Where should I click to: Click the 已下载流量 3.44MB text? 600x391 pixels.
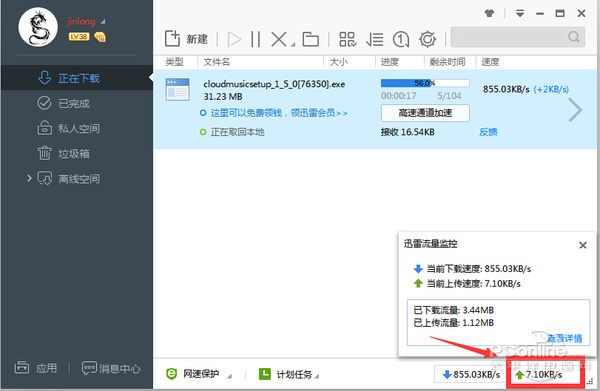click(454, 310)
